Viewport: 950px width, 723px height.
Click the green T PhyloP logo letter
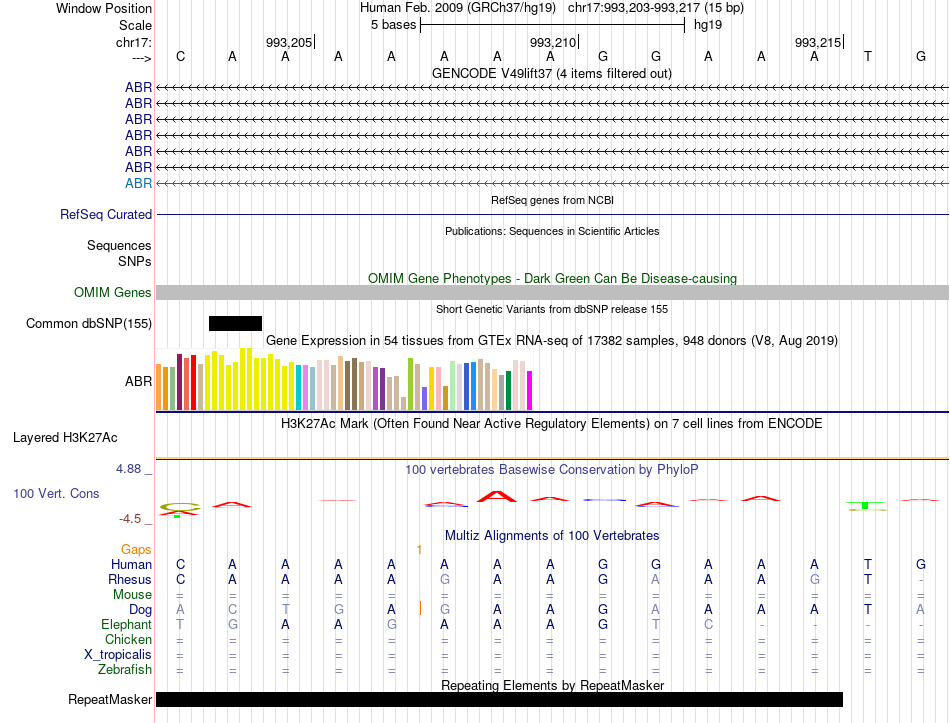[x=865, y=505]
